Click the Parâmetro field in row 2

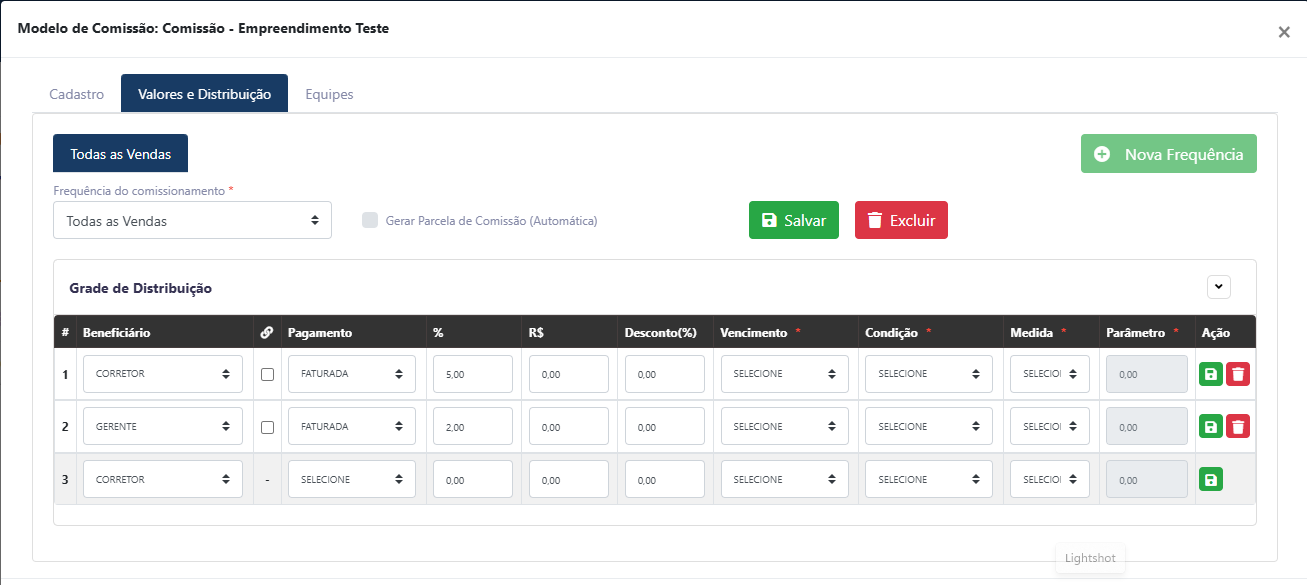point(1147,426)
